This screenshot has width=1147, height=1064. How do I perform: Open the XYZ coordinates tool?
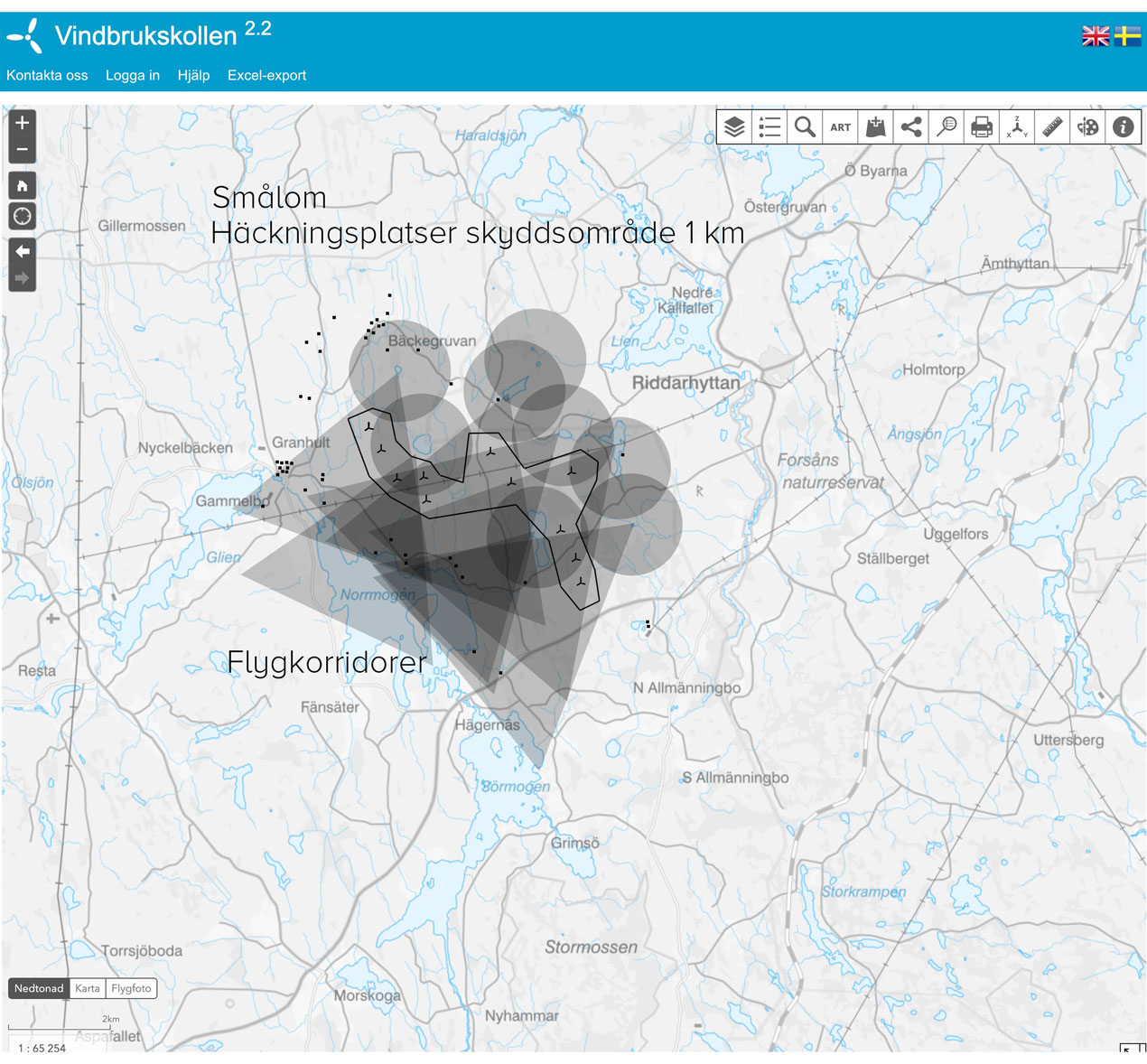[1017, 127]
